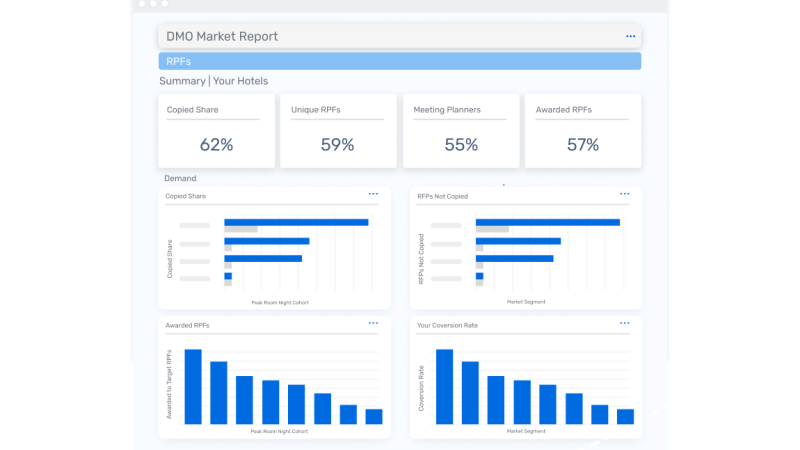Select the Awarded RPFs 57% summary card
Image resolution: width=800 pixels, height=450 pixels.
582,131
